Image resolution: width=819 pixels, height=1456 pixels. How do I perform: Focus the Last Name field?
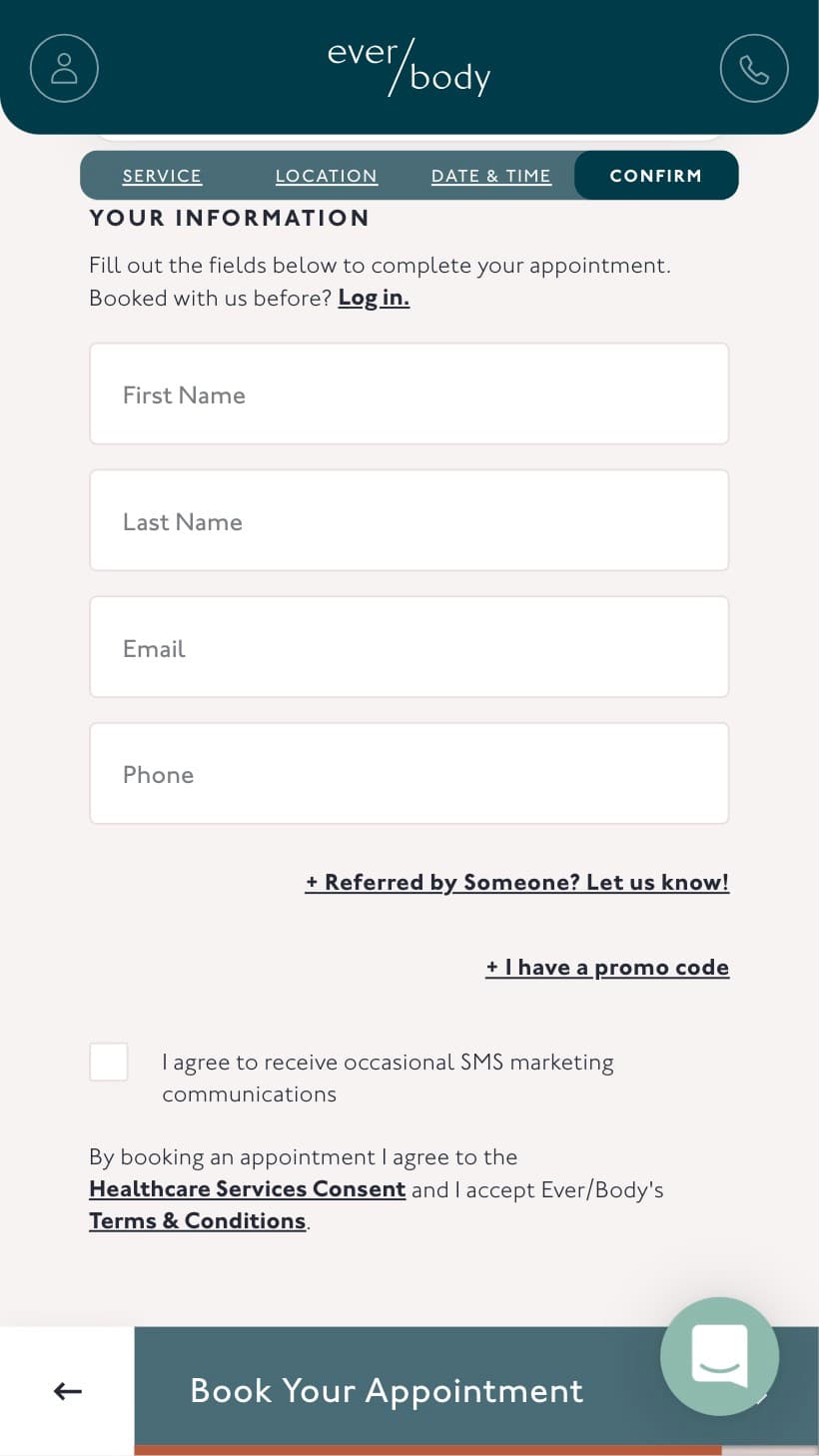click(x=409, y=521)
